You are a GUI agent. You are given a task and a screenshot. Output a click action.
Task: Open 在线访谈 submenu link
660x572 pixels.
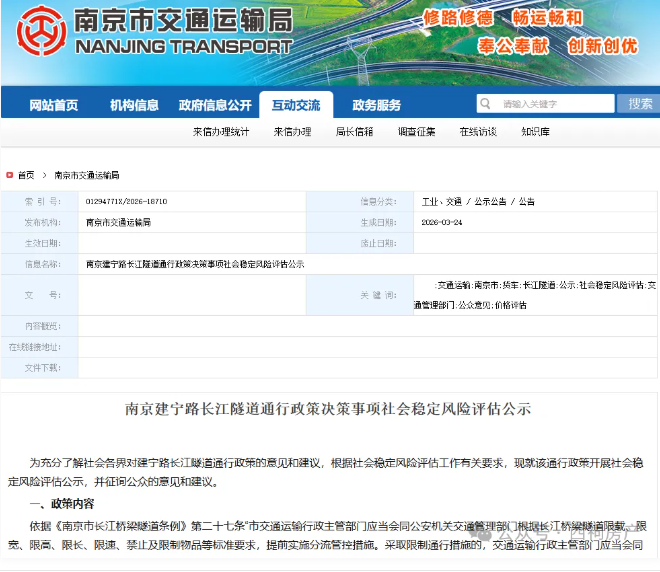tap(478, 131)
